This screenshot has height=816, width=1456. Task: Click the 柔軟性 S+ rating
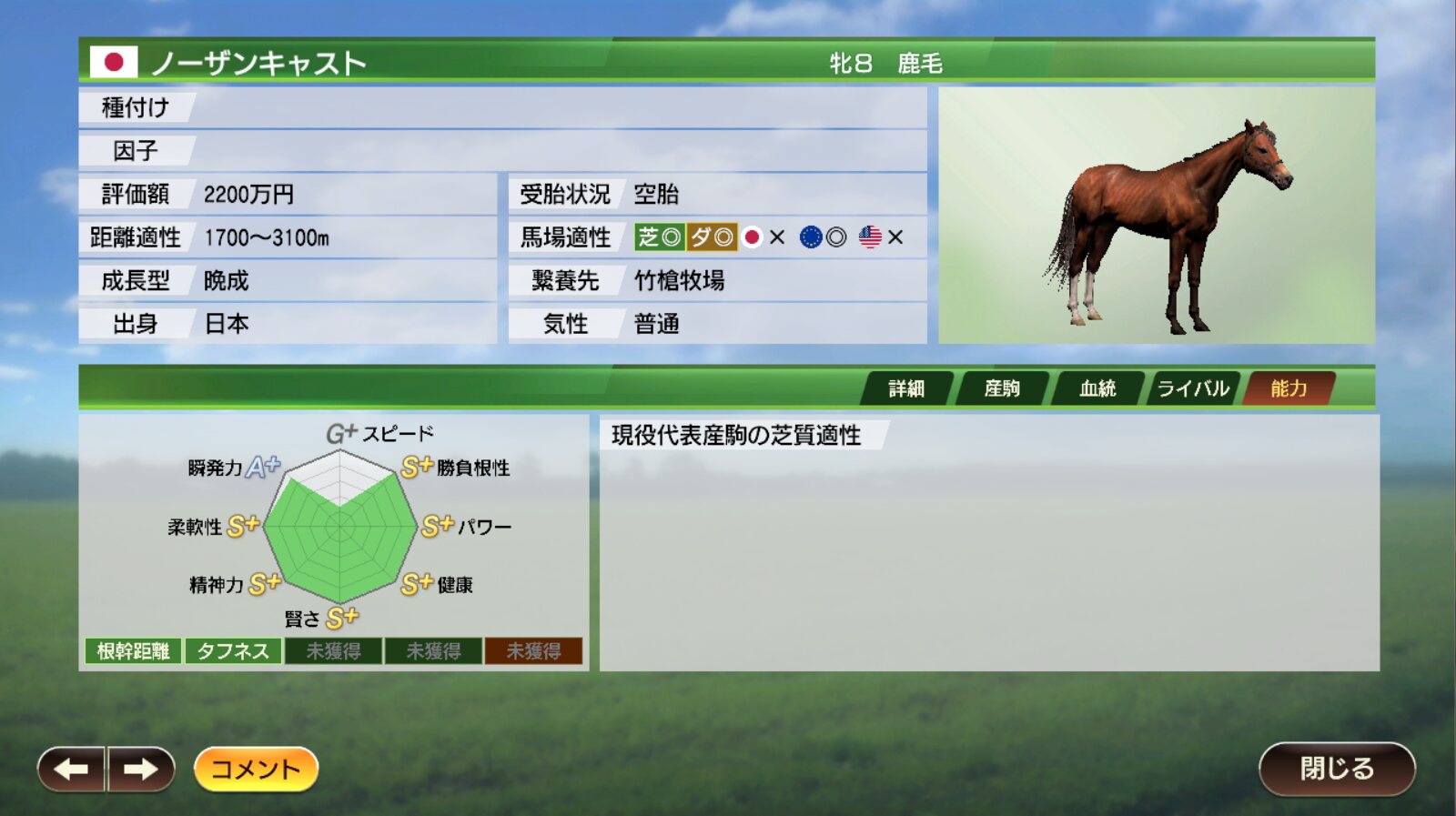[x=243, y=527]
